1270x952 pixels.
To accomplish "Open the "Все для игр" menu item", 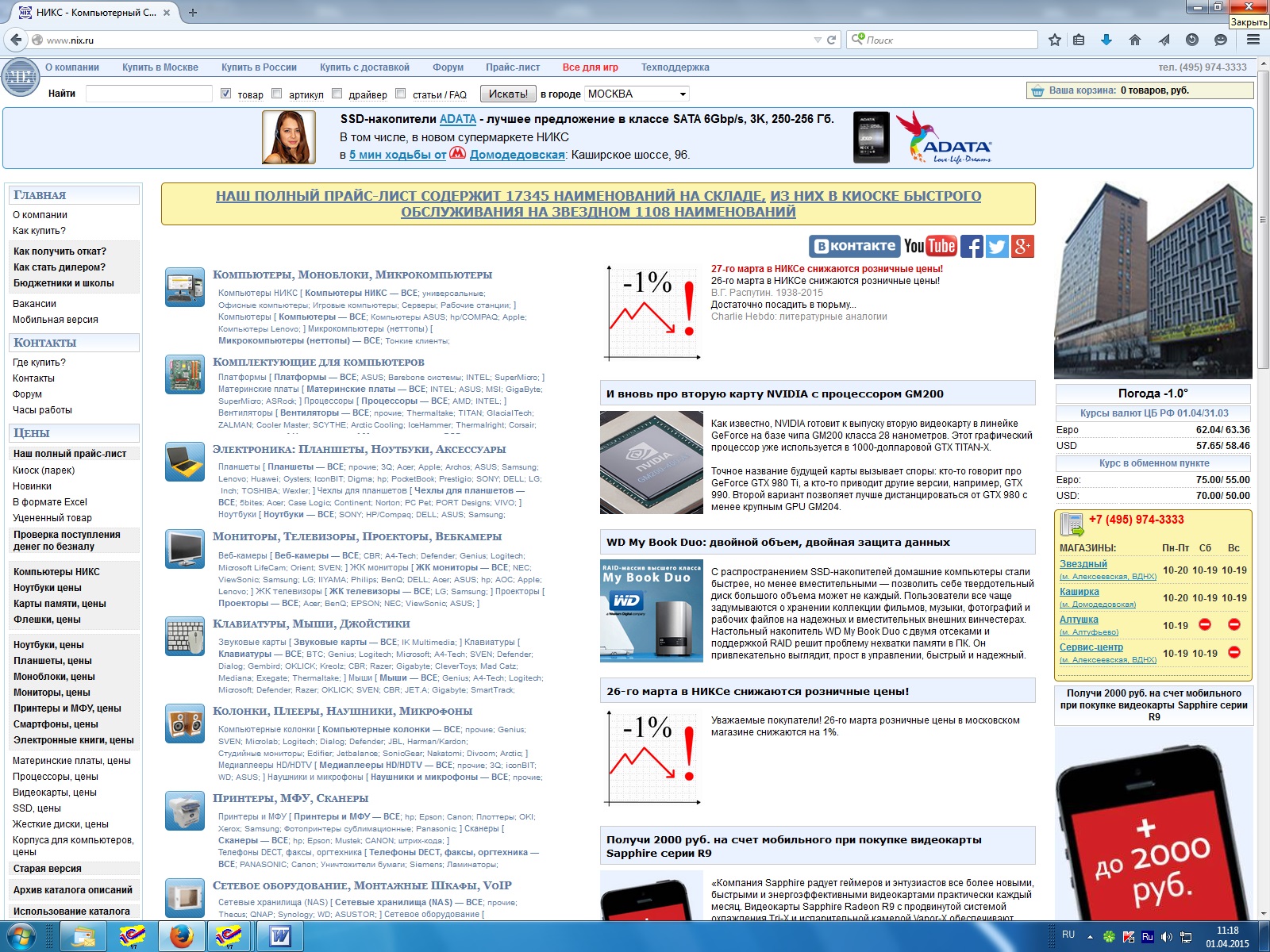I will pyautogui.click(x=590, y=67).
